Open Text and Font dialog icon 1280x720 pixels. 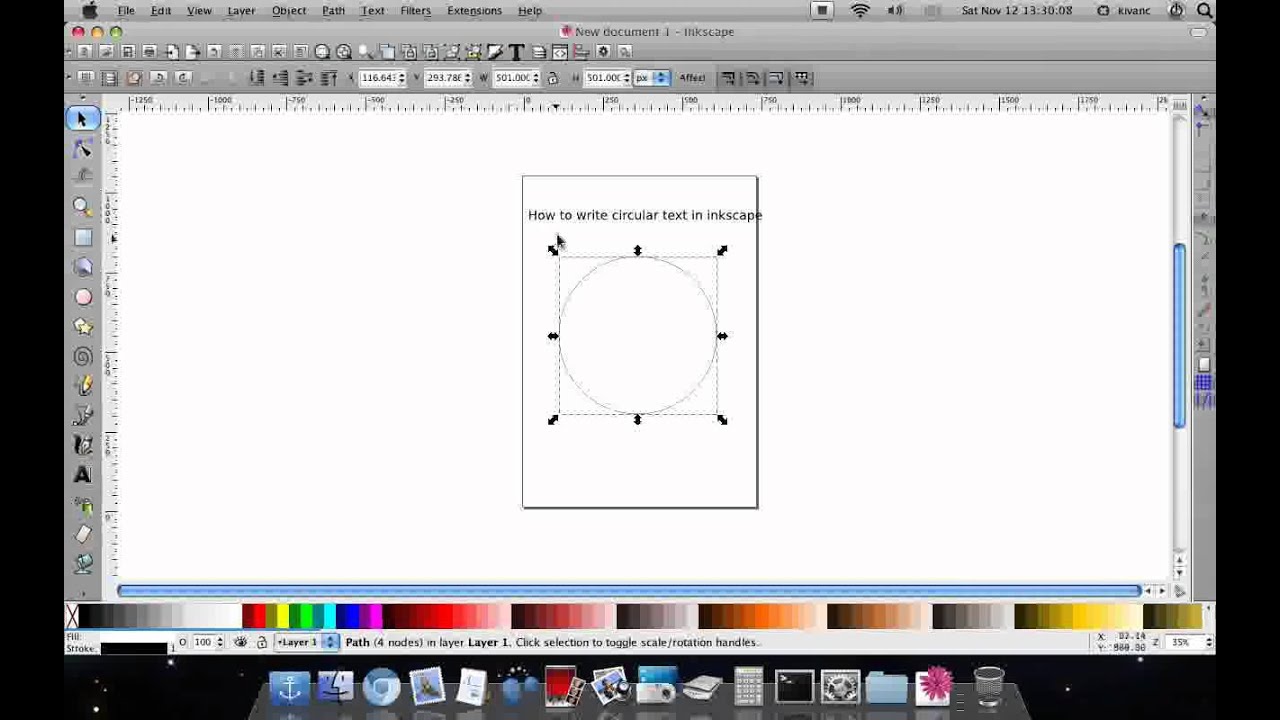[517, 52]
